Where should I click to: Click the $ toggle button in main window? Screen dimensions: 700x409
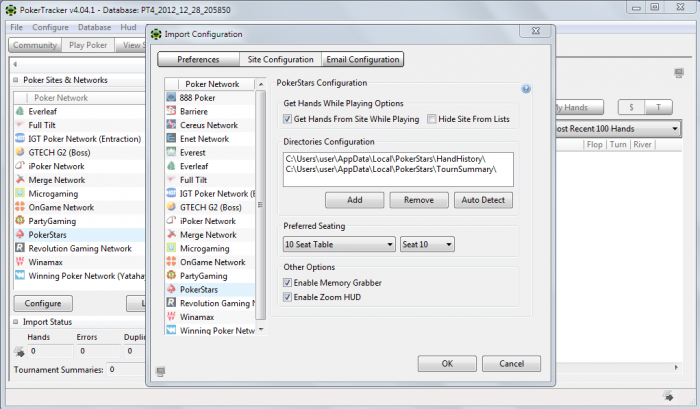tap(631, 107)
